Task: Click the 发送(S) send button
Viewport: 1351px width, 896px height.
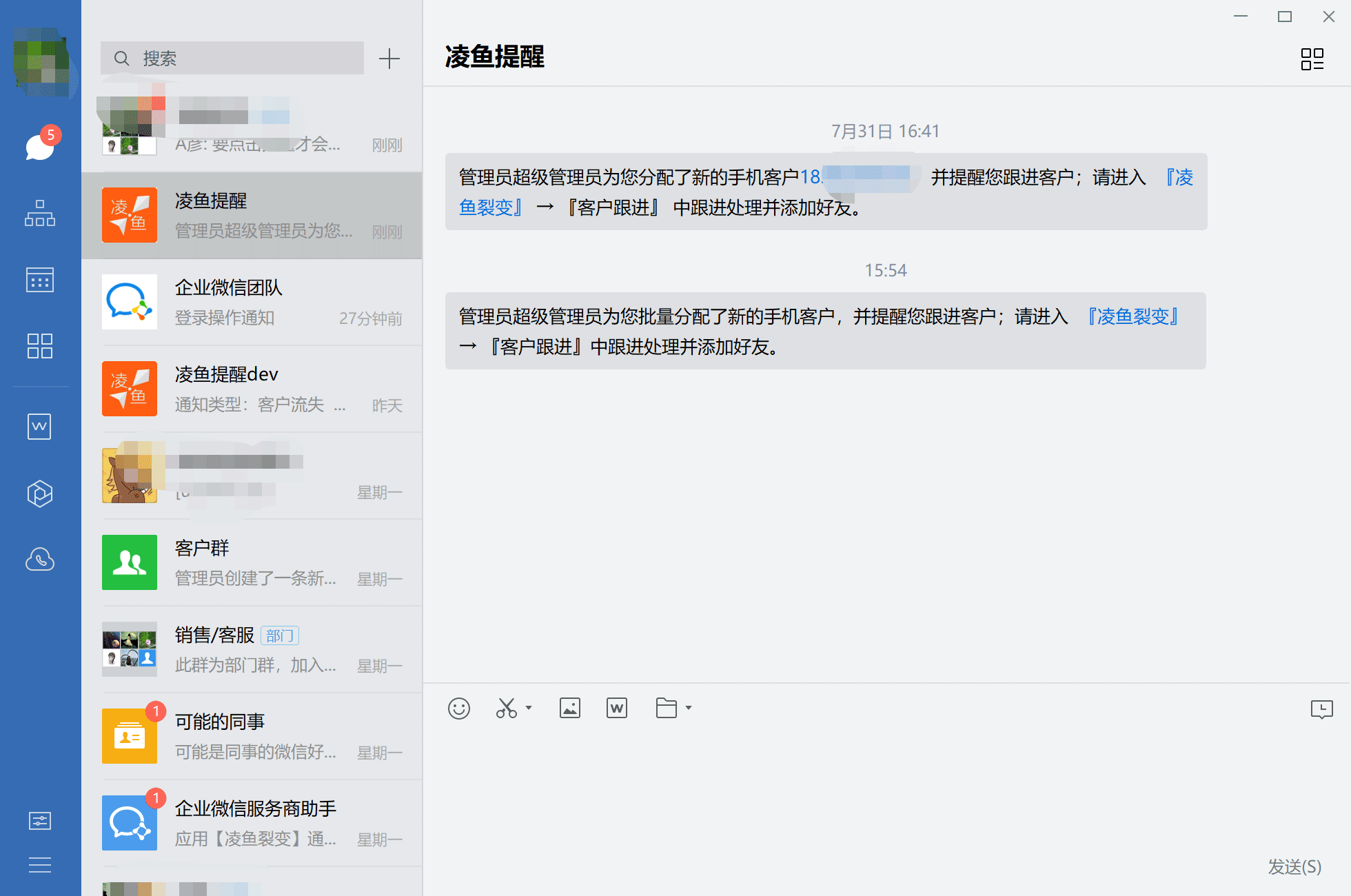Action: pos(1294,866)
